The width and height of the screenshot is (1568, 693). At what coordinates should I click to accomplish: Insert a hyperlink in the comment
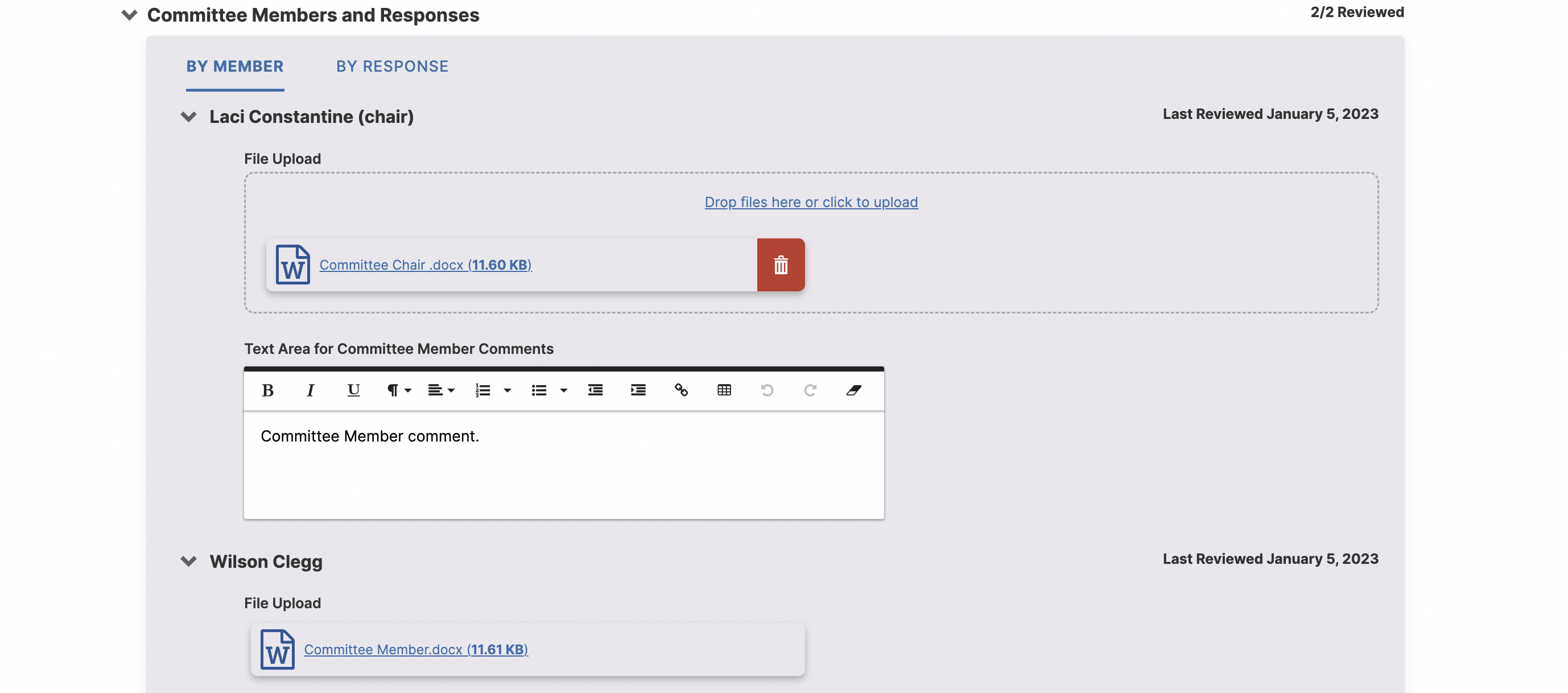click(681, 390)
